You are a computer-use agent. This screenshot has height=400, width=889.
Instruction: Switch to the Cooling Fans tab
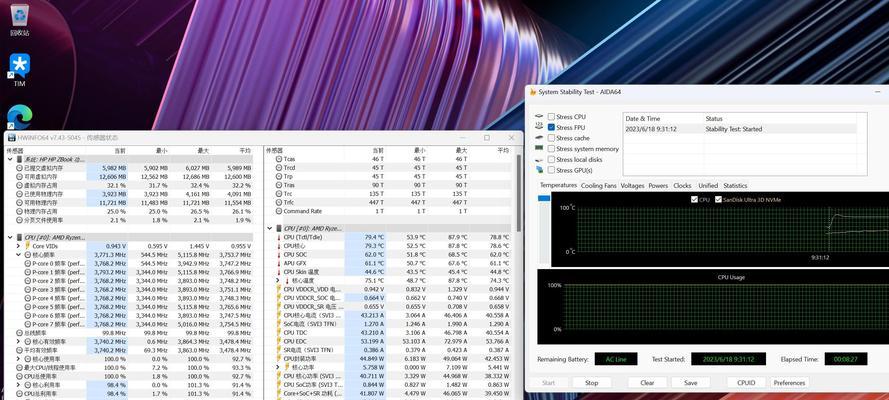click(x=599, y=185)
